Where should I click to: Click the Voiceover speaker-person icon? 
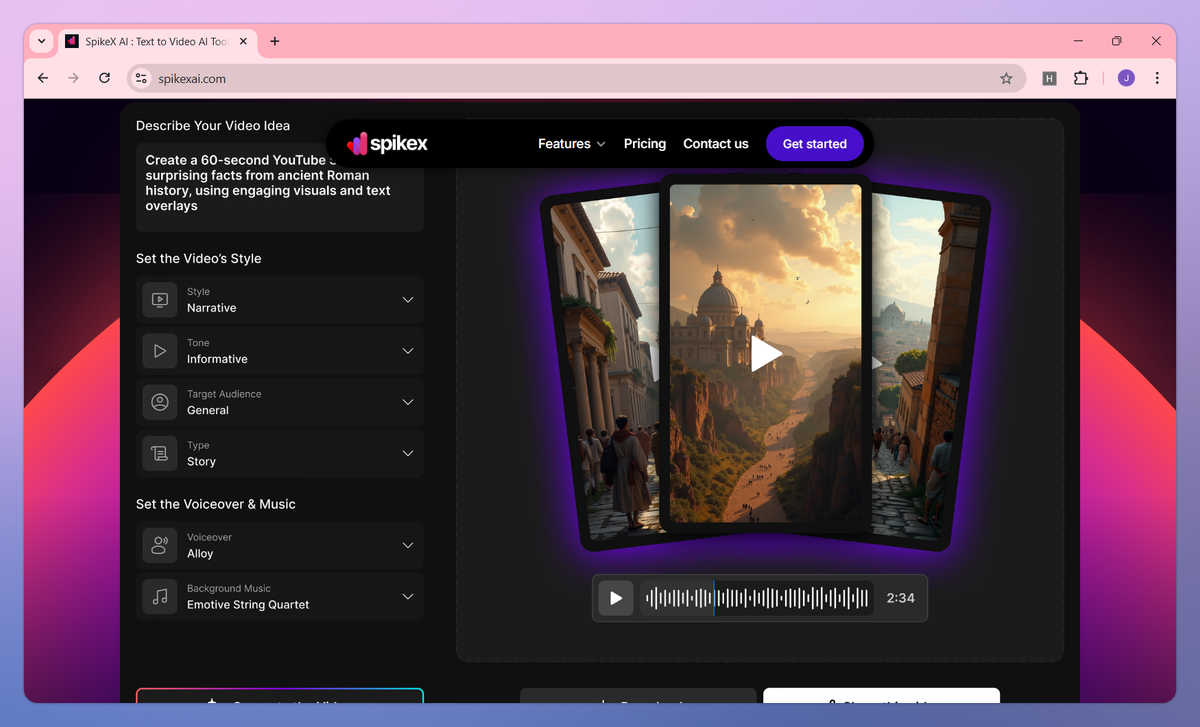[160, 545]
